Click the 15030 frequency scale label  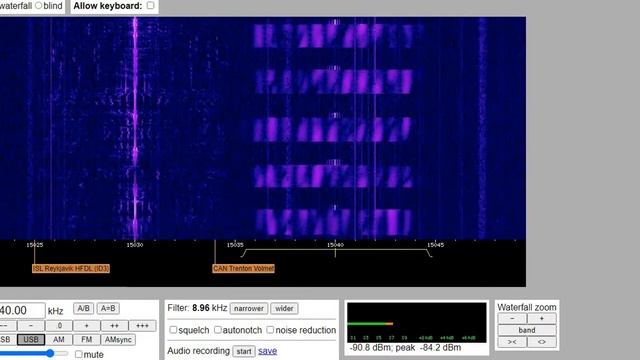coord(135,245)
